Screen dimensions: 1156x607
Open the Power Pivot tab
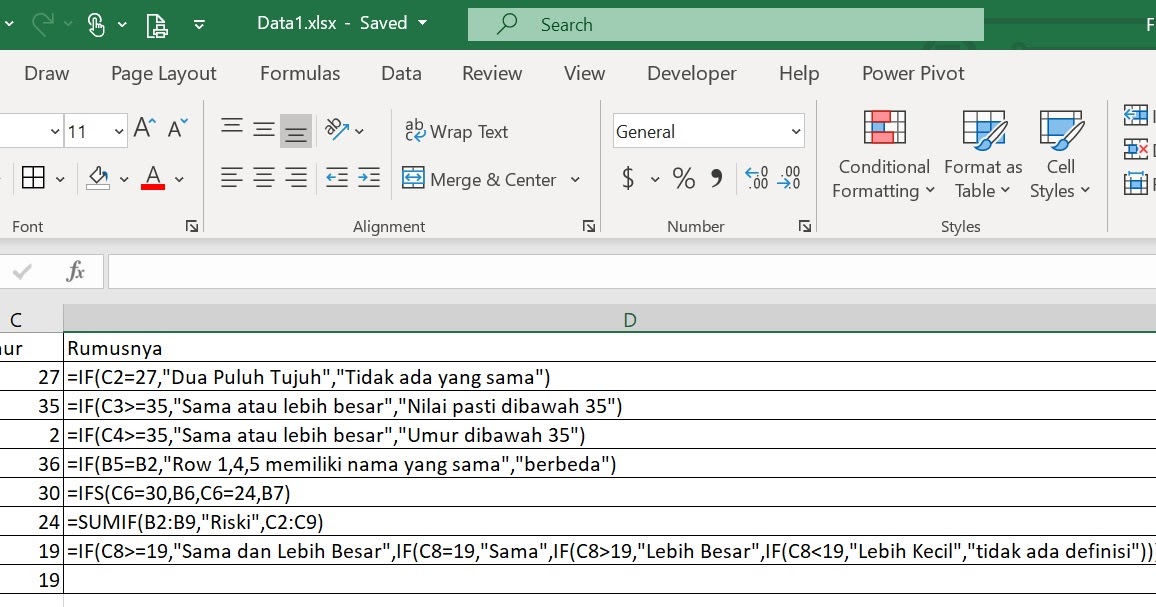pos(911,73)
